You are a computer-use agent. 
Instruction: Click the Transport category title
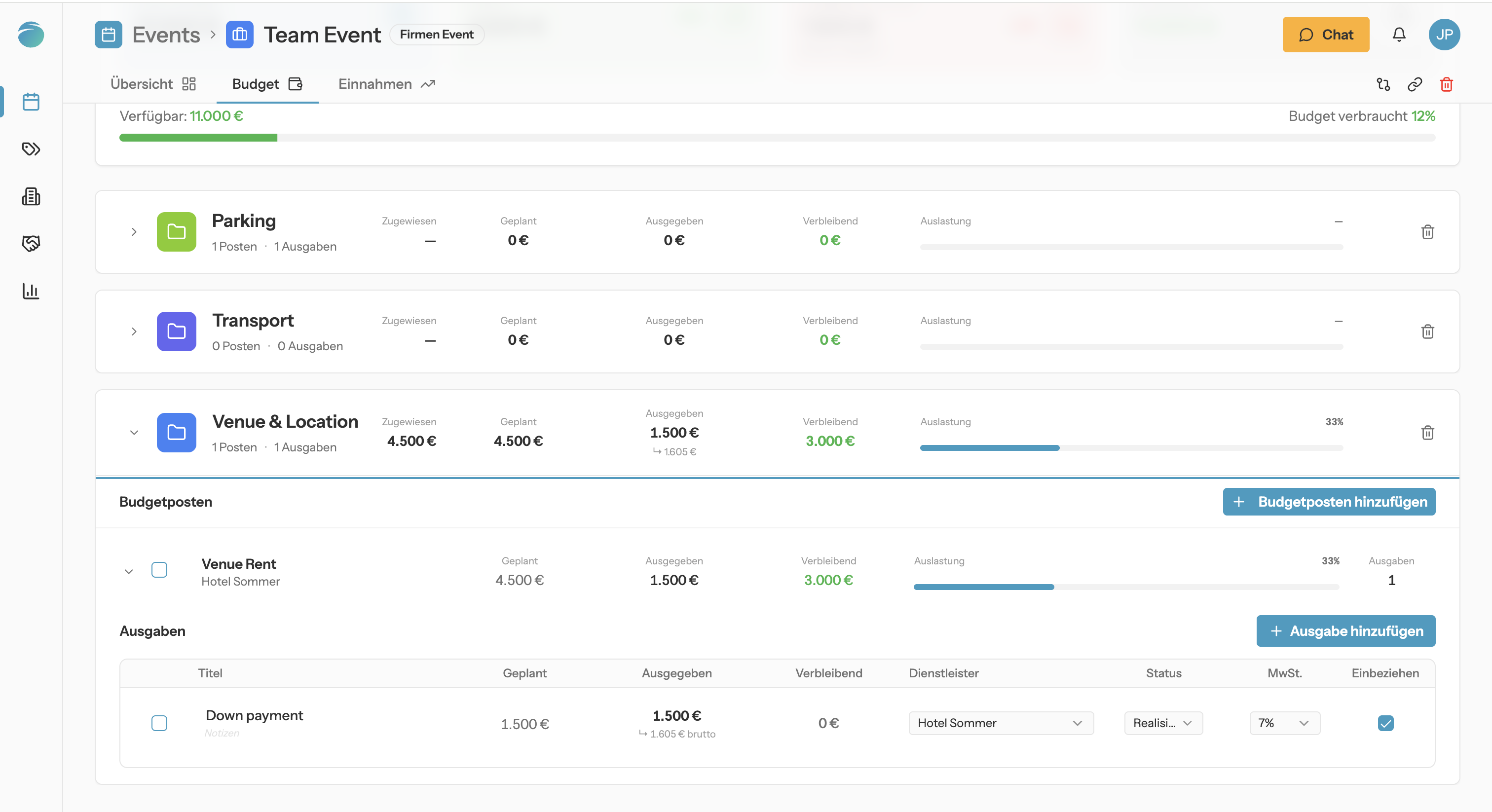(x=253, y=320)
